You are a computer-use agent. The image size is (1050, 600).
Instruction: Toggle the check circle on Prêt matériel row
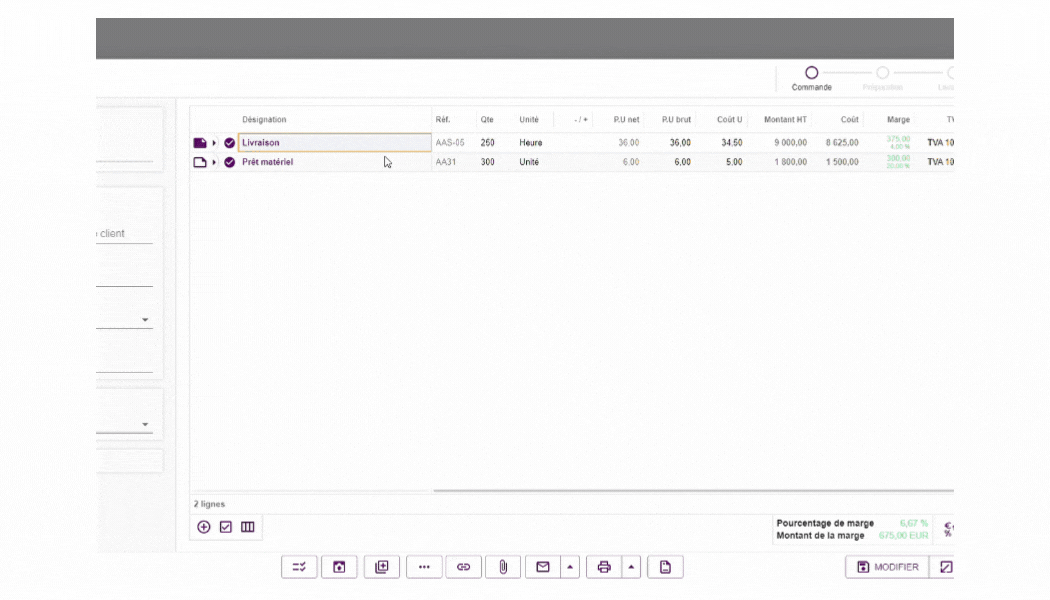click(230, 162)
